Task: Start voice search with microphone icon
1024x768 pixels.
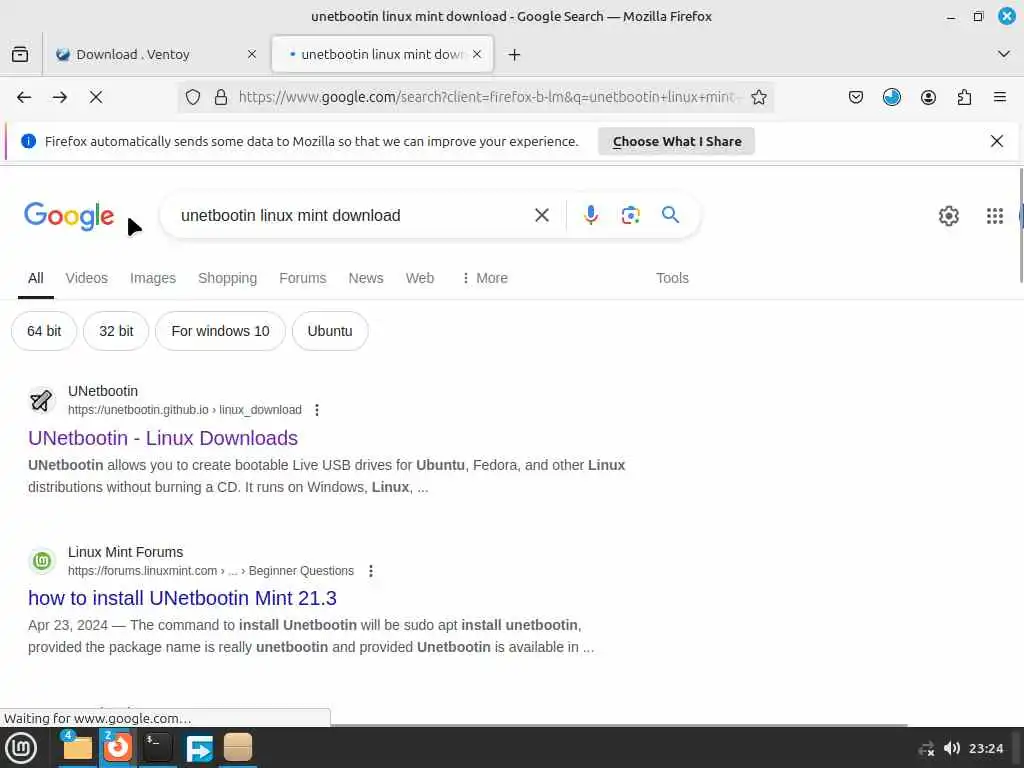Action: [591, 215]
